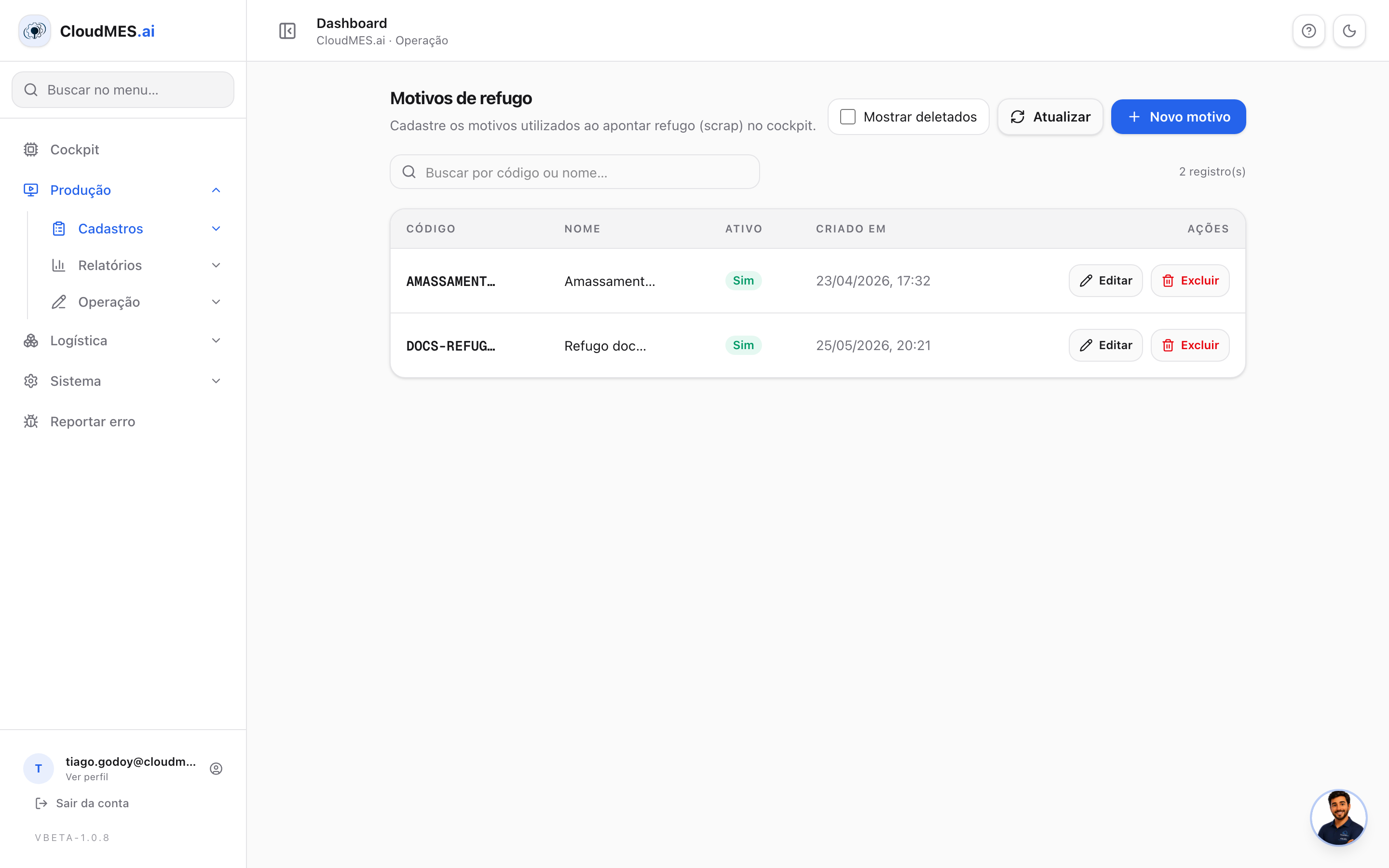Click the Relatórios bar chart icon

(58, 265)
